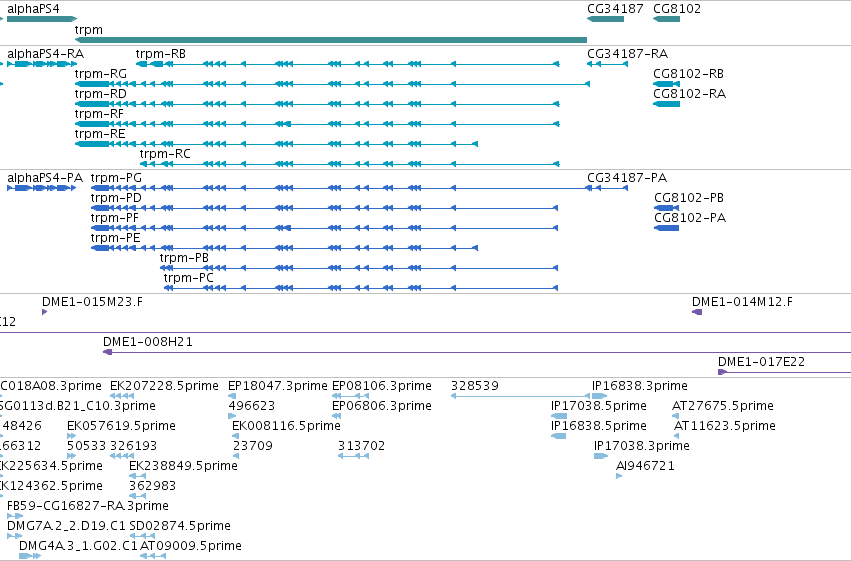Select the AT11623.5prime EST label
Image resolution: width=851 pixels, height=561 pixels.
725,426
